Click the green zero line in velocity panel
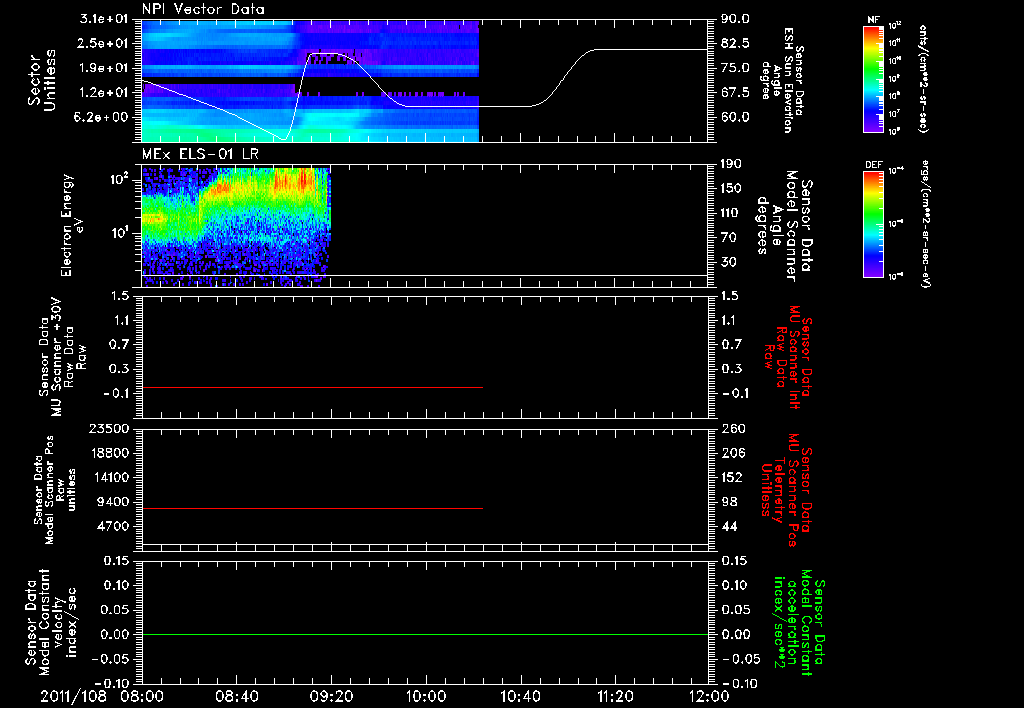 tap(425, 635)
